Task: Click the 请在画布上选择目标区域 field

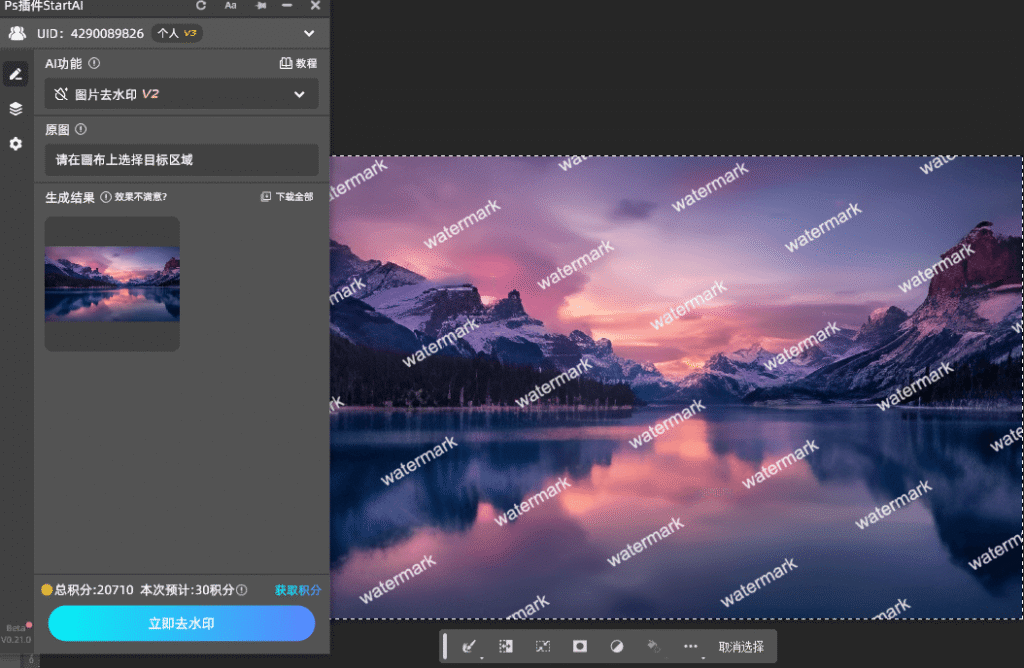Action: 181,160
